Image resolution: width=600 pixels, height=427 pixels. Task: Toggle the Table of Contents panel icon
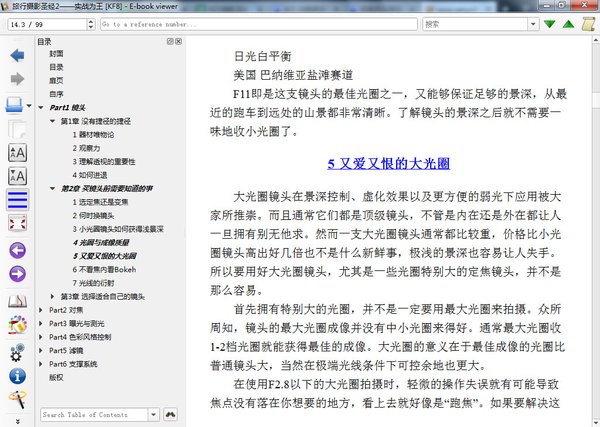click(17, 200)
